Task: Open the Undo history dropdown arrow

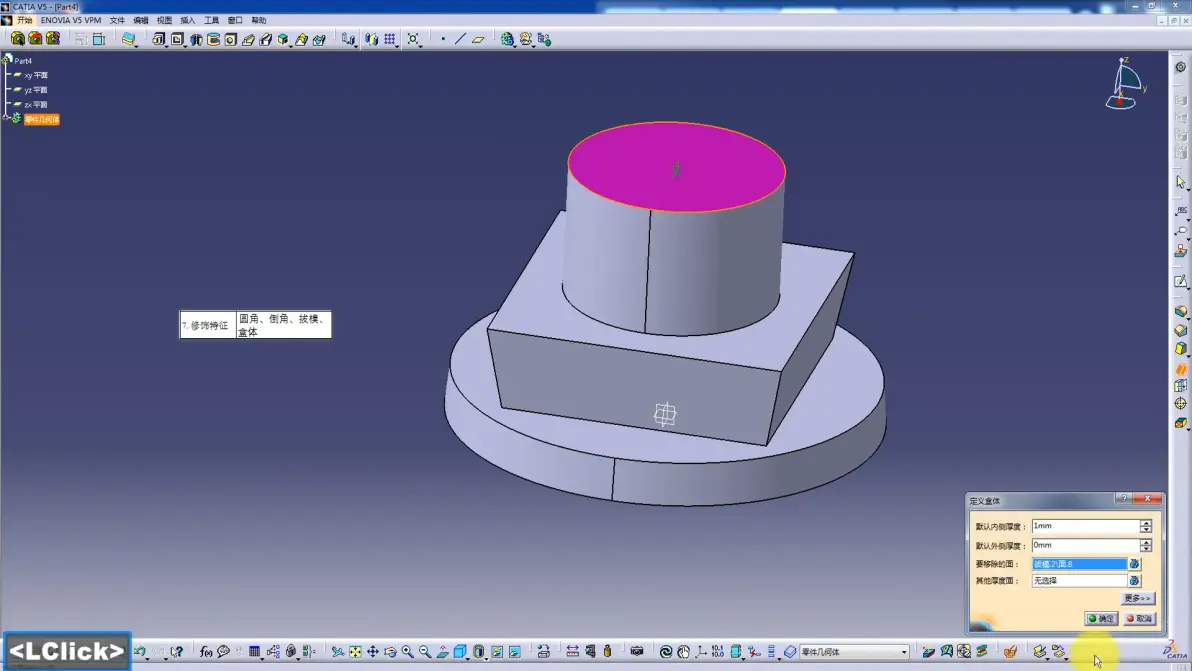Action: pyautogui.click(x=147, y=657)
